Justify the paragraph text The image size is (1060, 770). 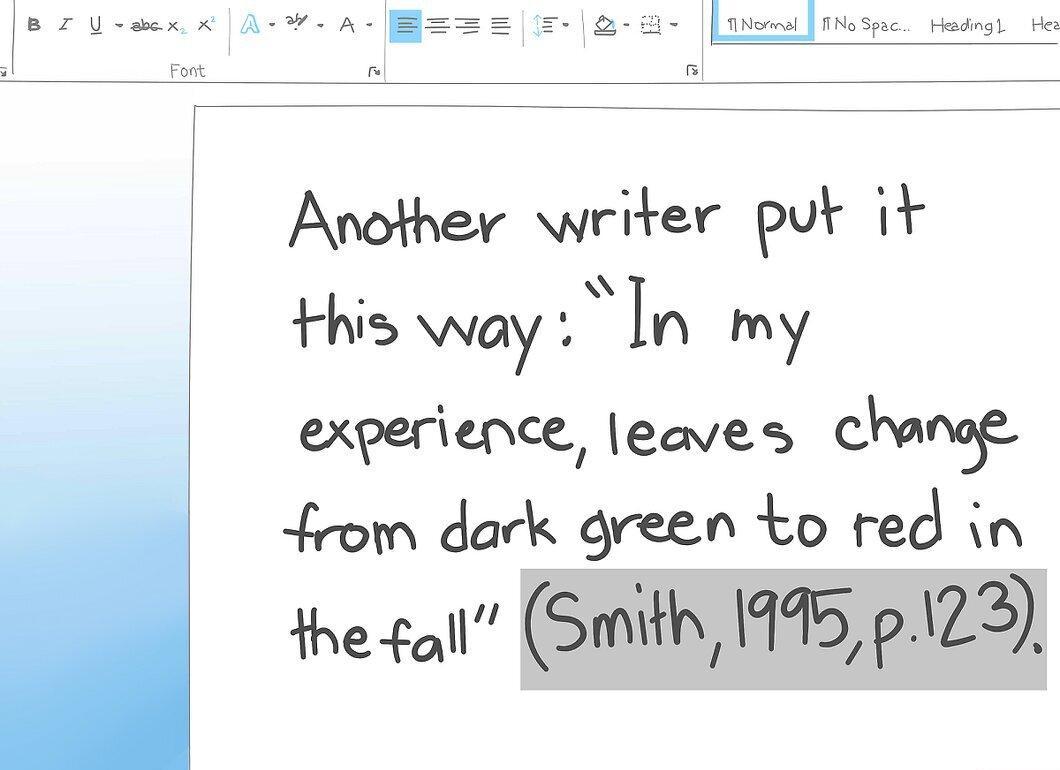pos(500,26)
